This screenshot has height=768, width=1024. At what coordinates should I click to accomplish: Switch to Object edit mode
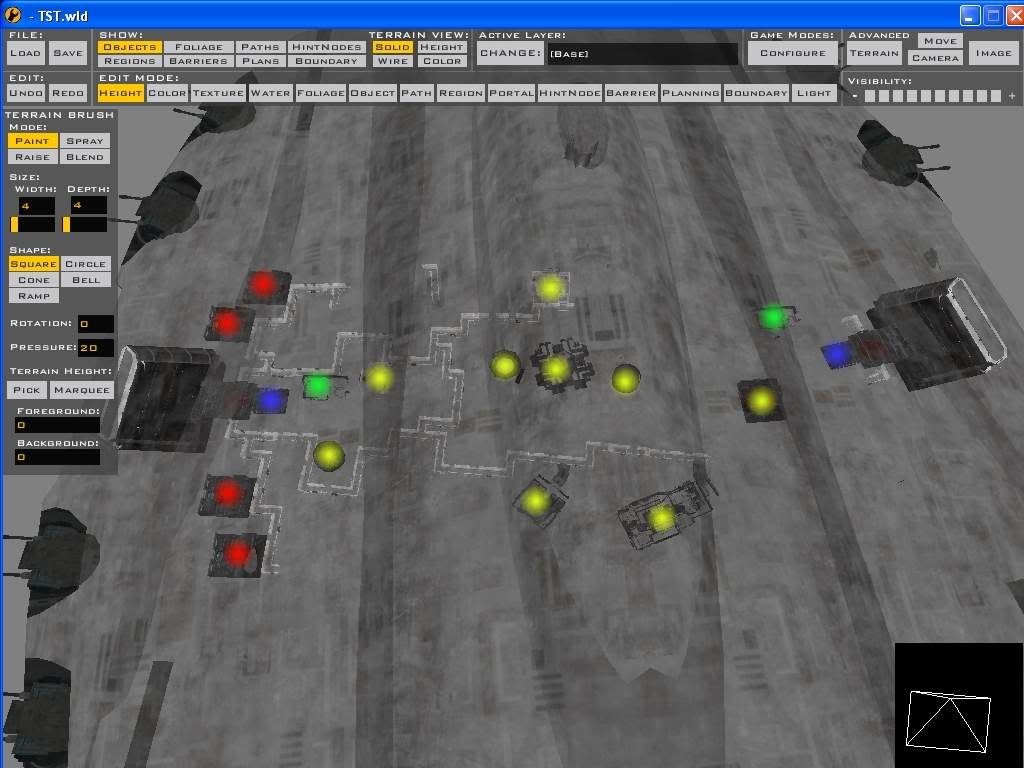tap(373, 93)
